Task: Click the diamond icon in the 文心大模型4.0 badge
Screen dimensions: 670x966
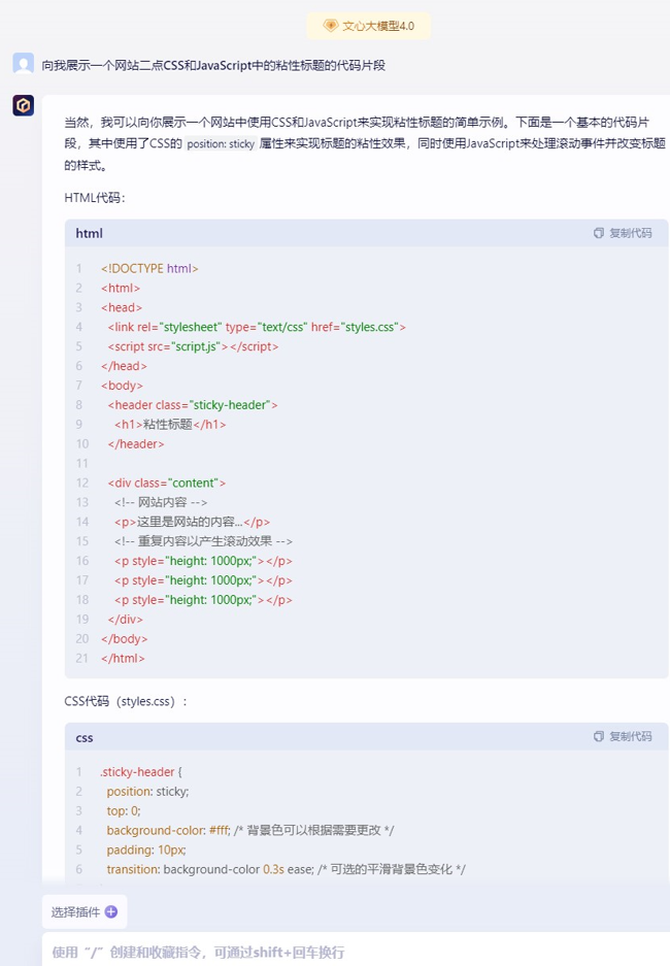Action: pyautogui.click(x=329, y=26)
